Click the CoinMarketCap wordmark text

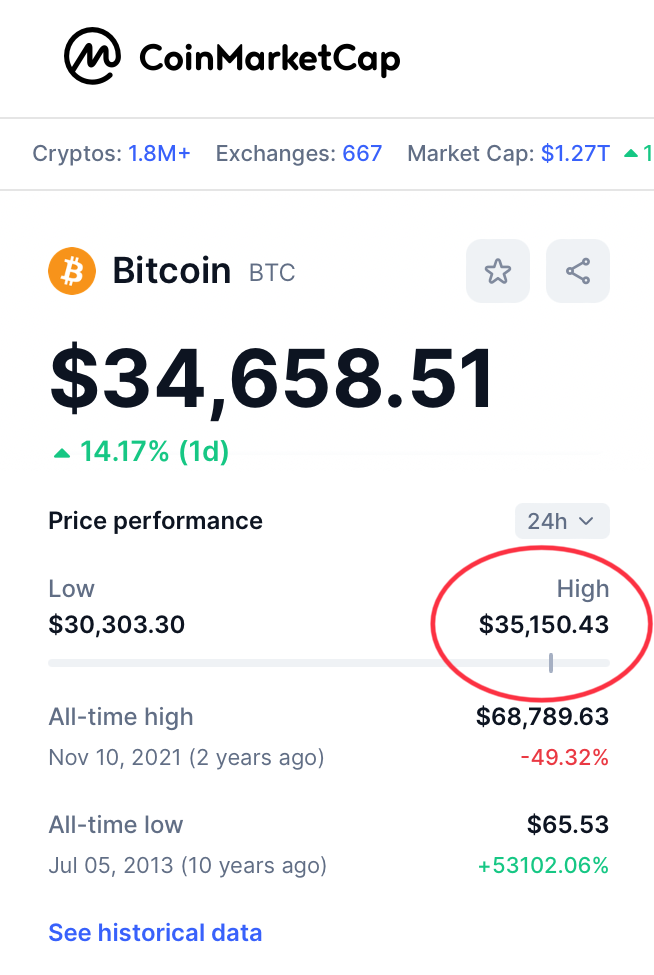pyautogui.click(x=269, y=59)
